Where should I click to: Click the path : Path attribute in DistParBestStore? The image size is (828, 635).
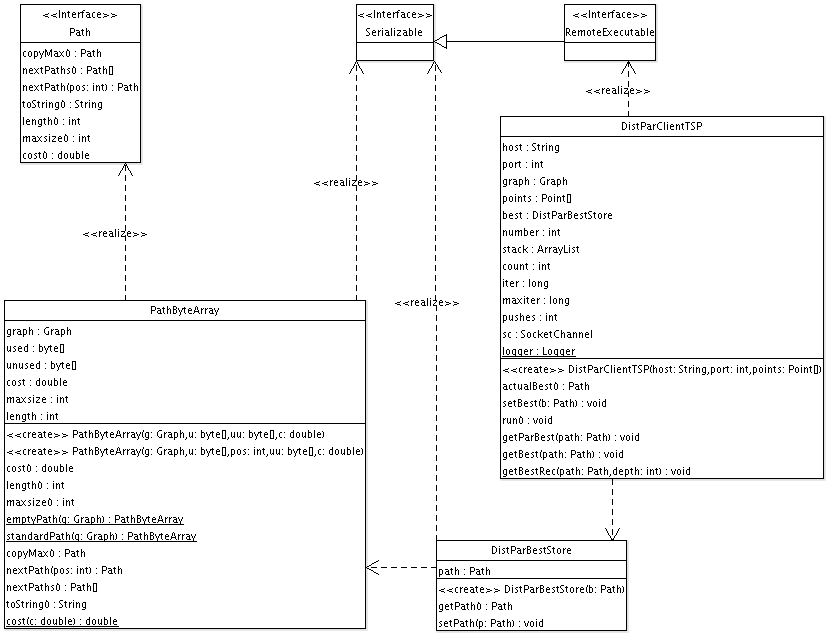pos(465,572)
